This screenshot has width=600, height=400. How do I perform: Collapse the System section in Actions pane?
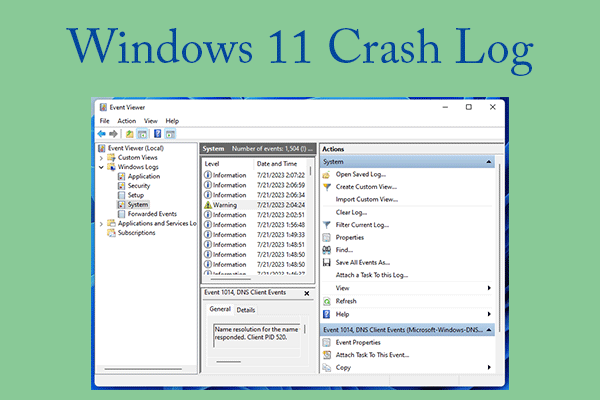[x=488, y=161]
